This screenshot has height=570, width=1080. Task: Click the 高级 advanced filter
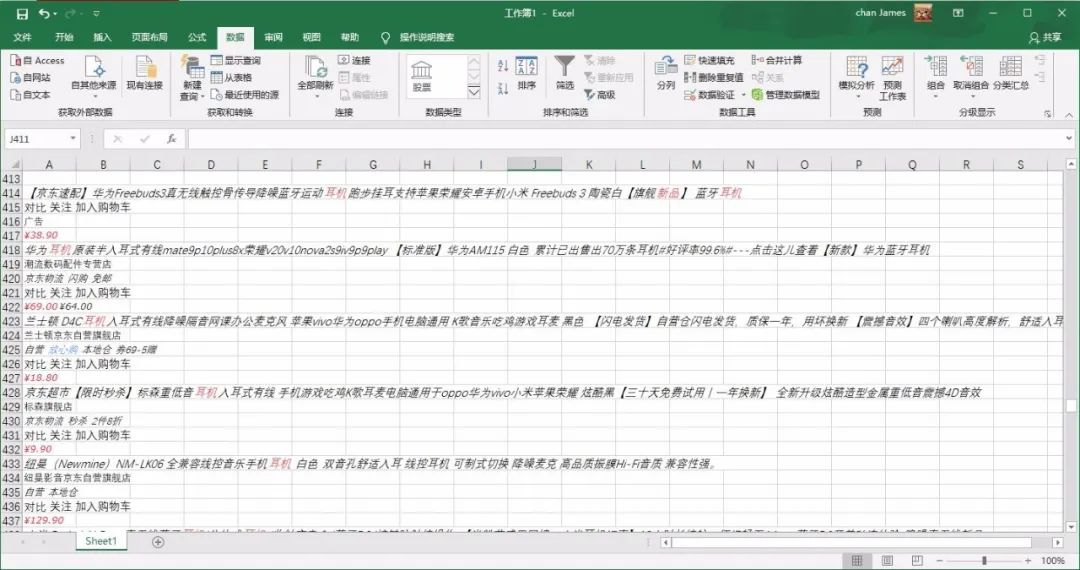(x=599, y=95)
